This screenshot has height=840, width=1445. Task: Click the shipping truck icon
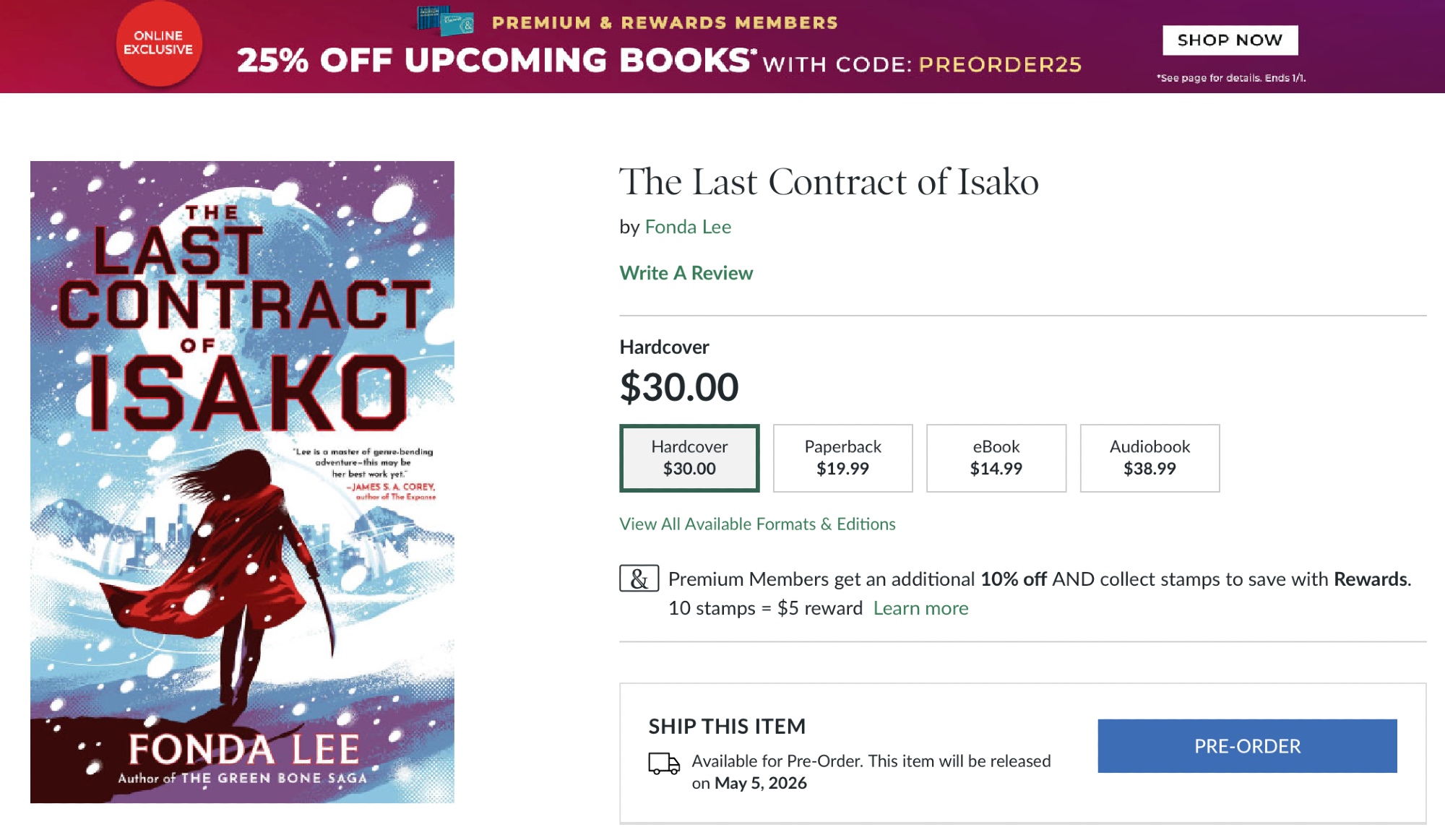click(x=663, y=763)
